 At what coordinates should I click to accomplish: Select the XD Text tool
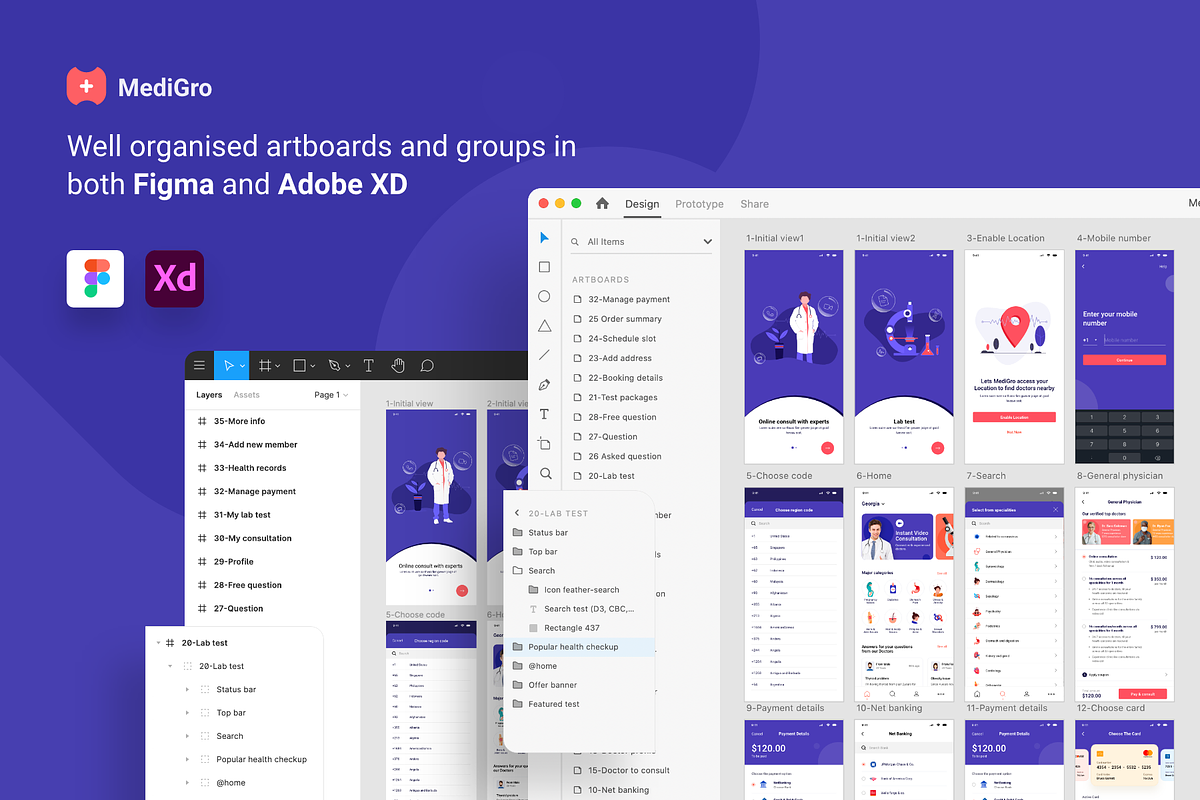point(544,414)
